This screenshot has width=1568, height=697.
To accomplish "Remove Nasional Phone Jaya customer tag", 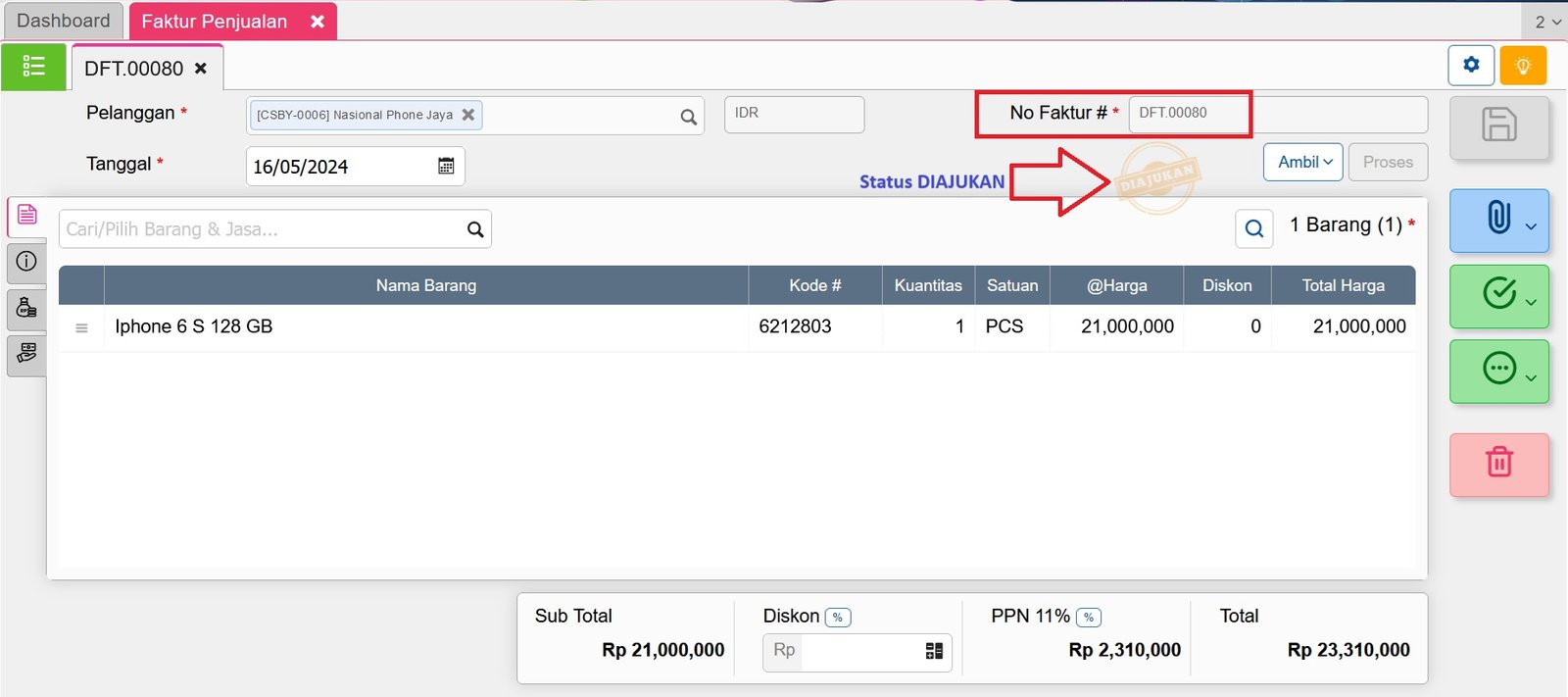I will point(468,115).
